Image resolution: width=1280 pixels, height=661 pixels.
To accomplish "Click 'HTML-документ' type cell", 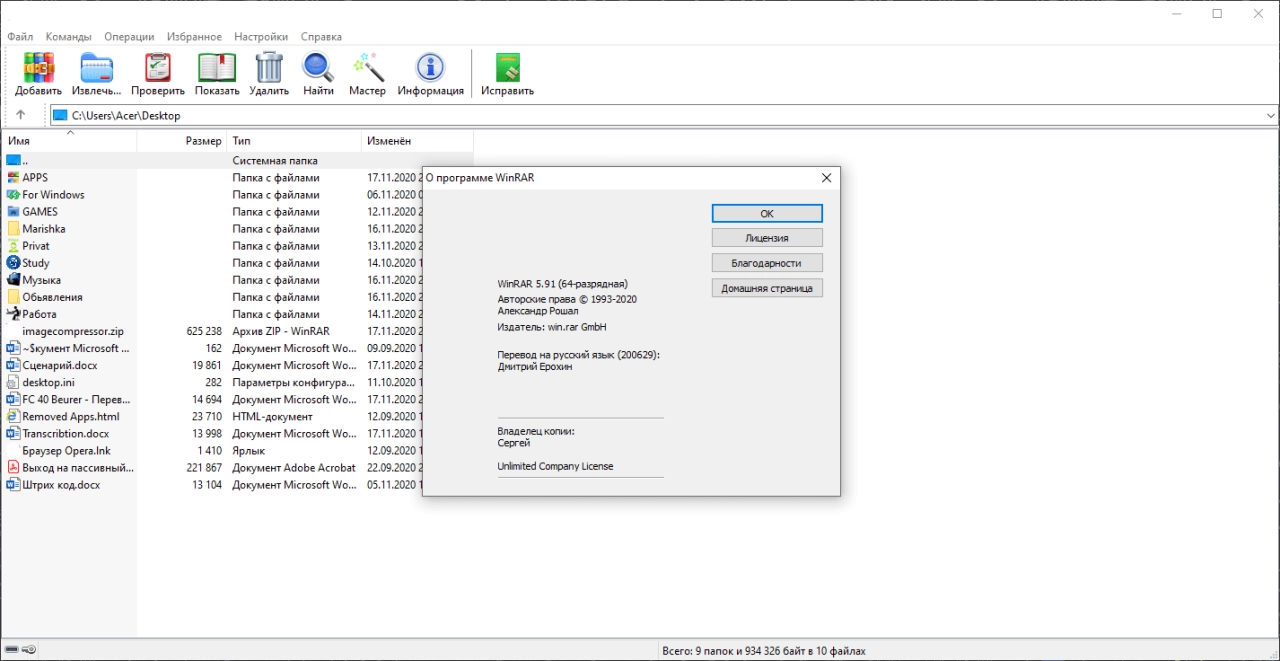I will pos(272,416).
